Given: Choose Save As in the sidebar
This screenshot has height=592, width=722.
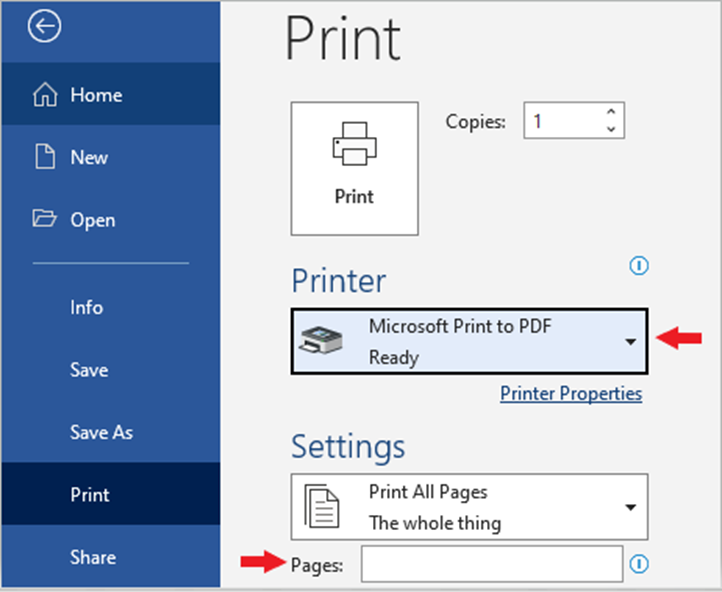Looking at the screenshot, I should coord(101,432).
